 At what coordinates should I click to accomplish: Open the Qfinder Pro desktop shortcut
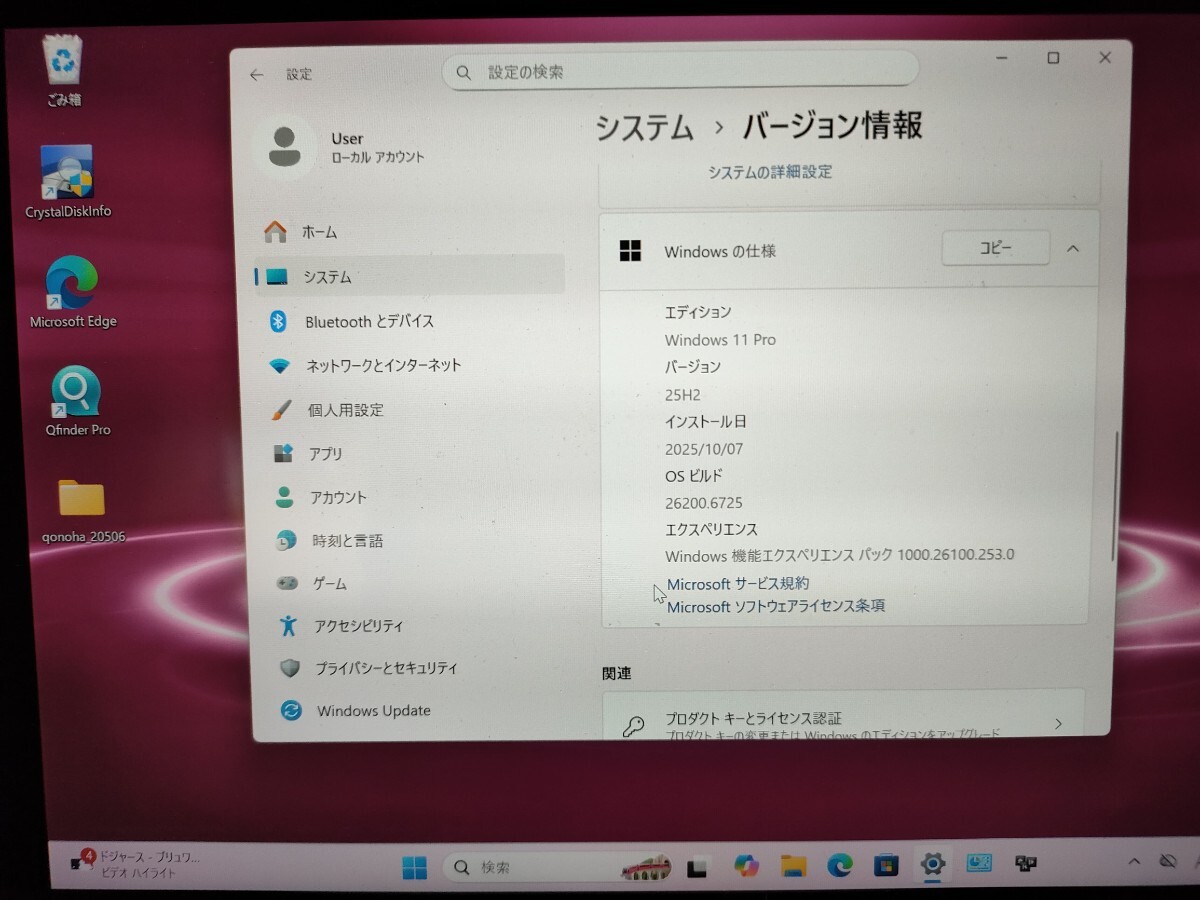point(77,402)
